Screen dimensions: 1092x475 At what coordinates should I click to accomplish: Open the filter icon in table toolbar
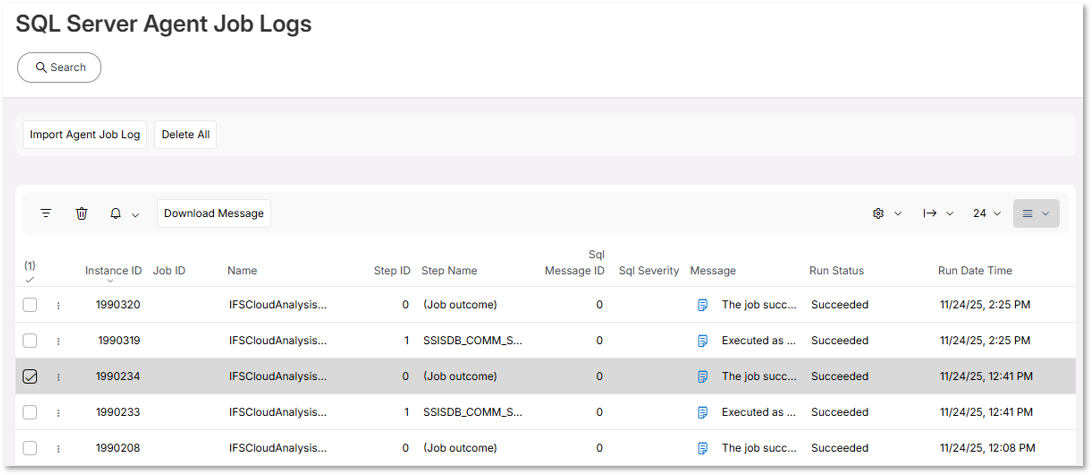click(46, 213)
